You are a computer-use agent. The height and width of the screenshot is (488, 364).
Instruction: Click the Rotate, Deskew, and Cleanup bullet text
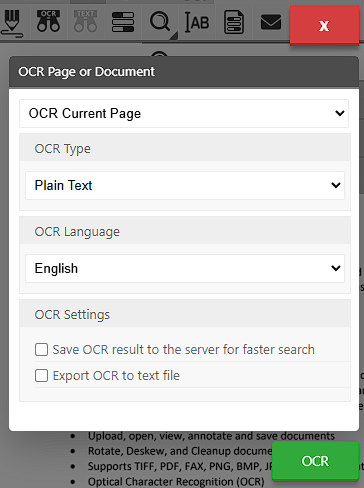[180, 451]
